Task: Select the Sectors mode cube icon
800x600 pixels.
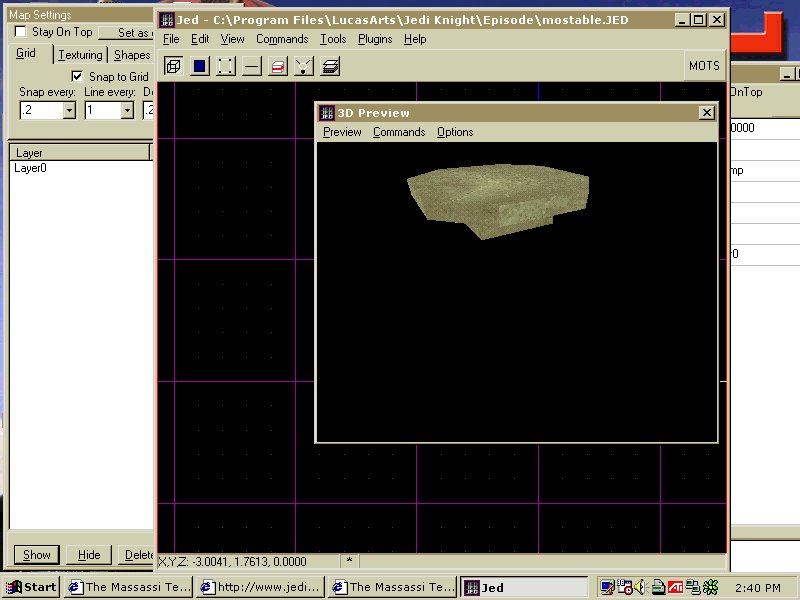Action: [x=174, y=66]
